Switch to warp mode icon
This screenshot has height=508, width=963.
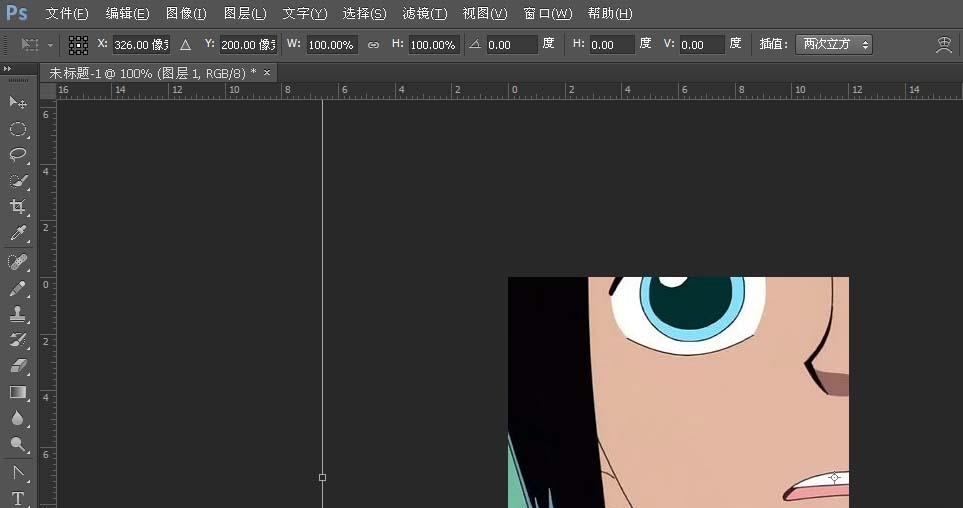(x=944, y=45)
